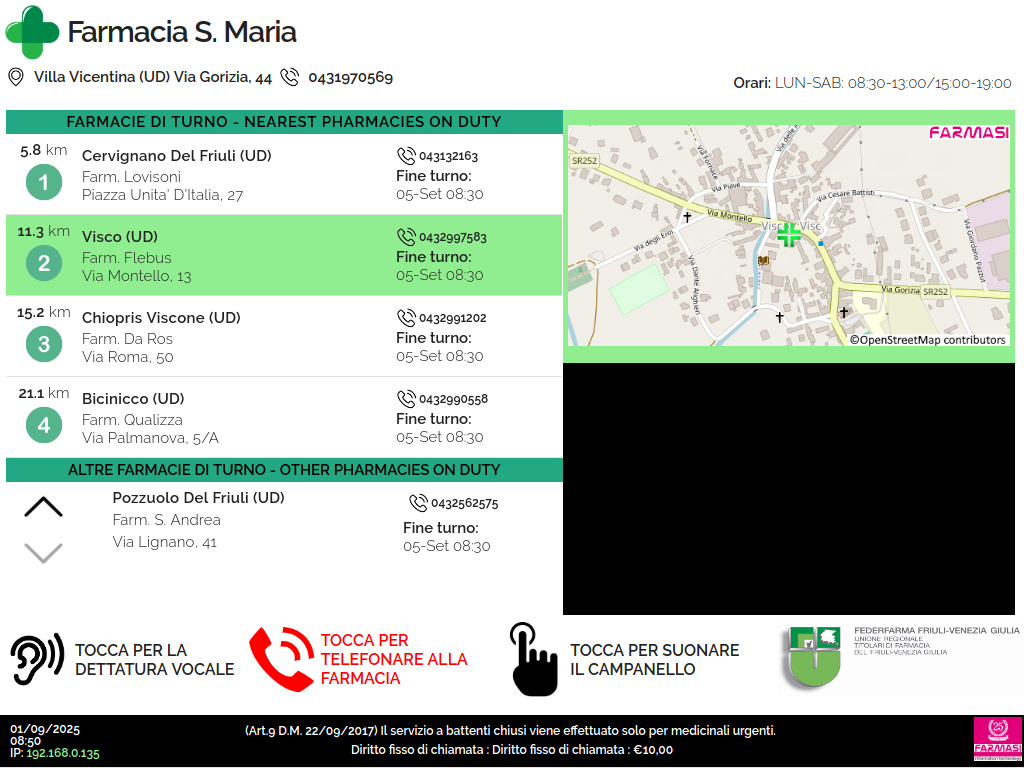Click the green cross pharmacy logo
The image size is (1024, 768).
33,32
